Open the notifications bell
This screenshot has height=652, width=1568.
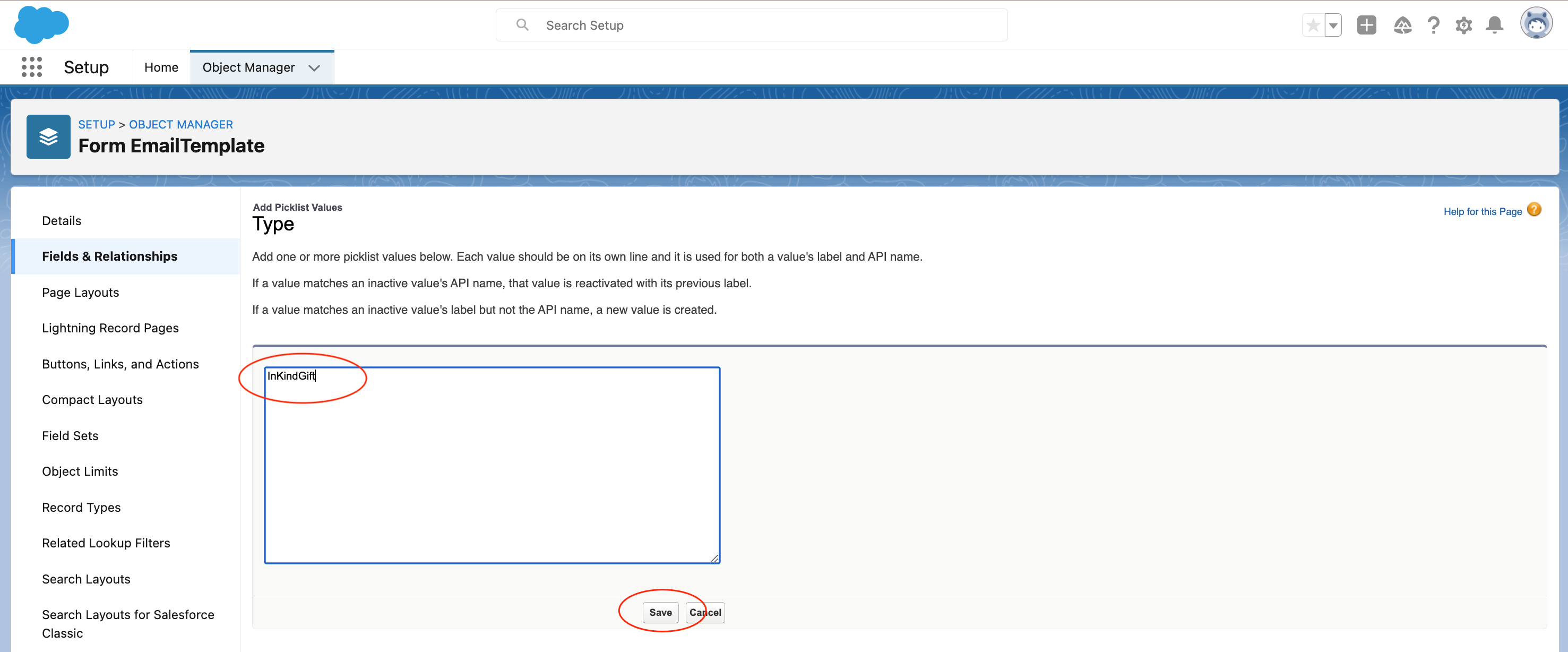pyautogui.click(x=1494, y=25)
